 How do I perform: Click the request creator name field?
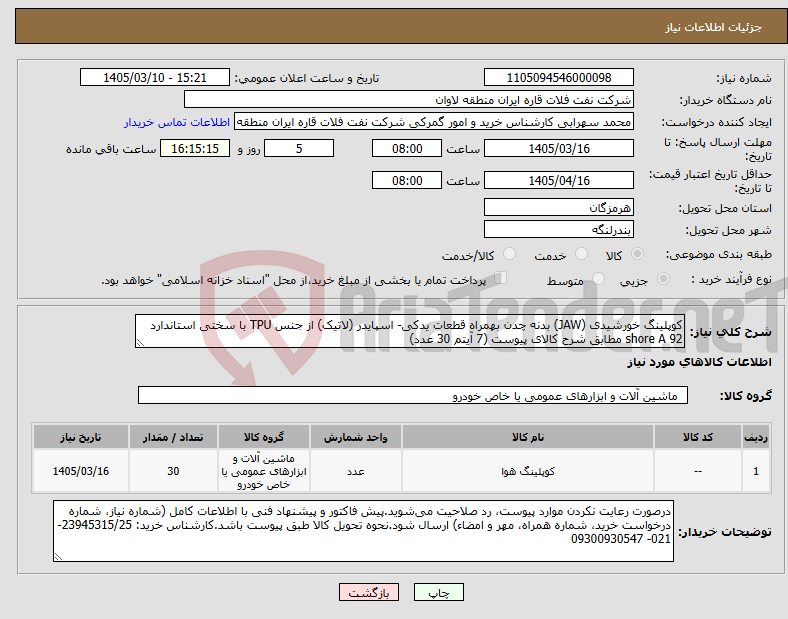[x=434, y=122]
